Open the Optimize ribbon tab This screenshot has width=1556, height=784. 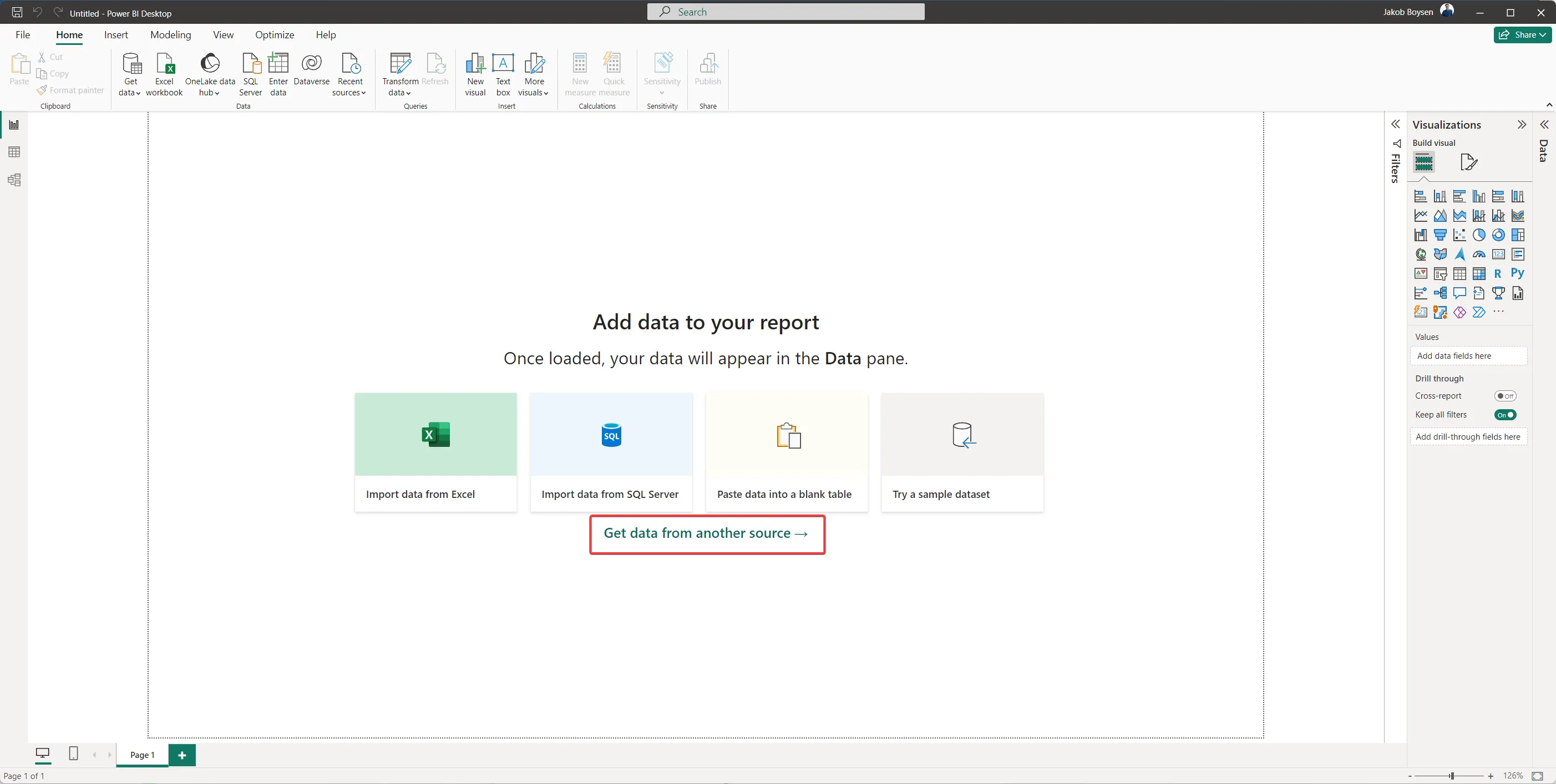275,34
